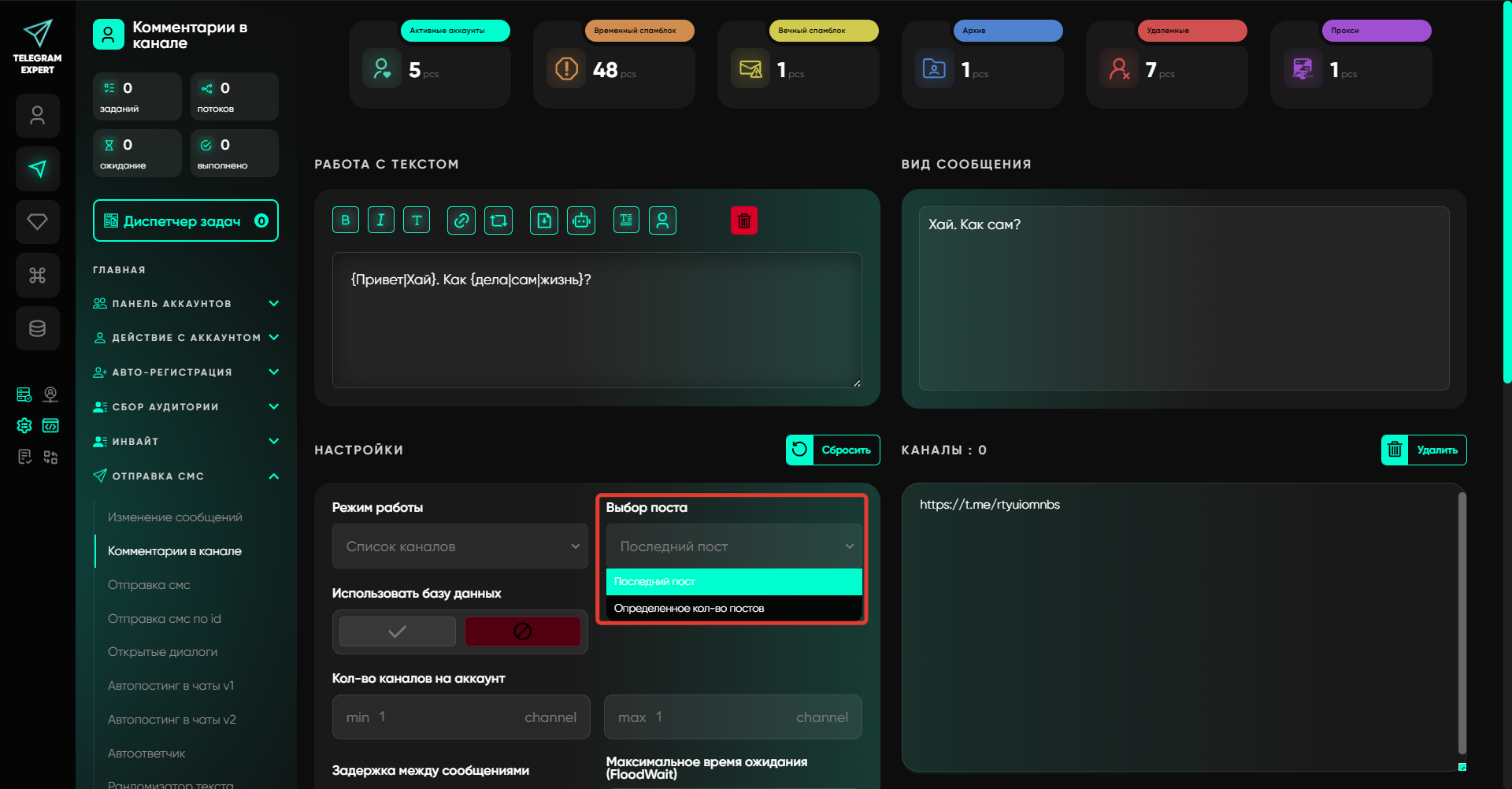Click the insert link icon
This screenshot has height=789, width=1512.
coord(461,220)
